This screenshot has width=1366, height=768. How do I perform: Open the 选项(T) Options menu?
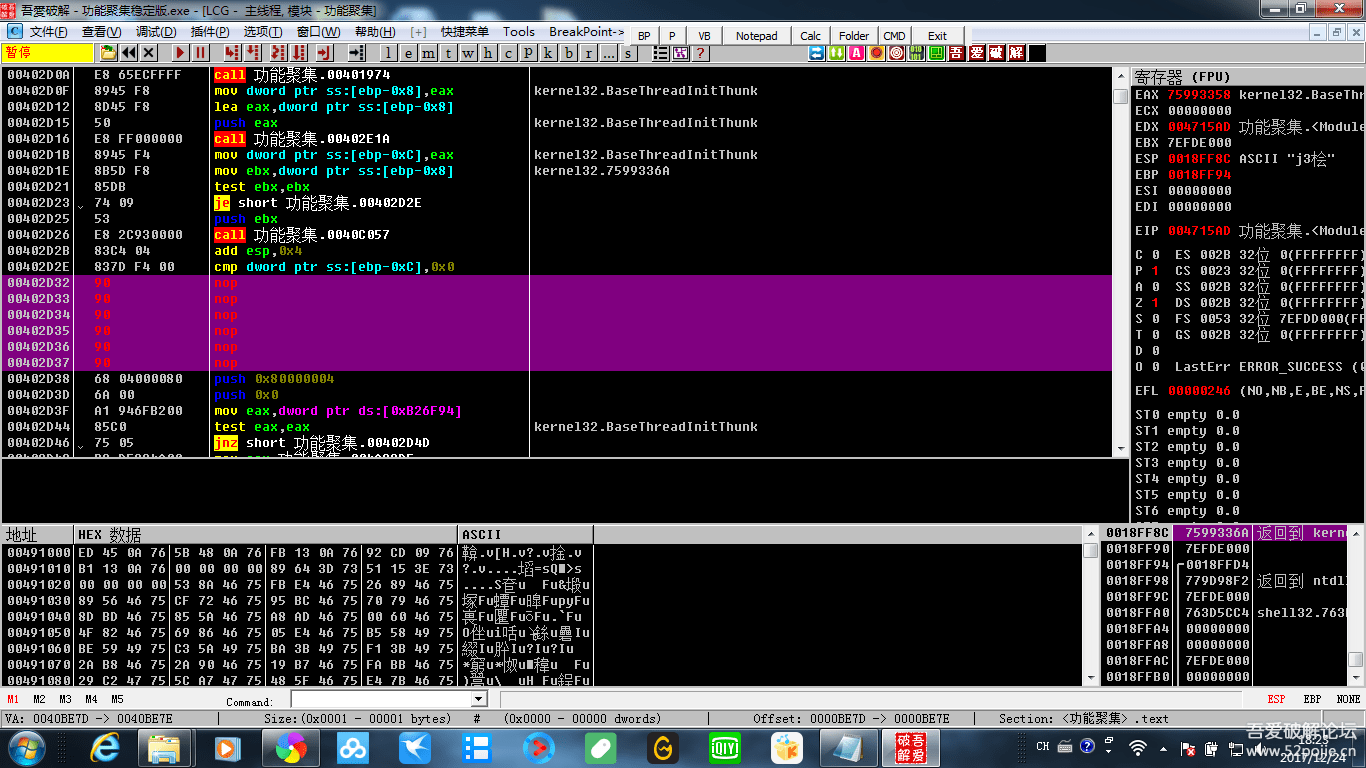tap(263, 32)
